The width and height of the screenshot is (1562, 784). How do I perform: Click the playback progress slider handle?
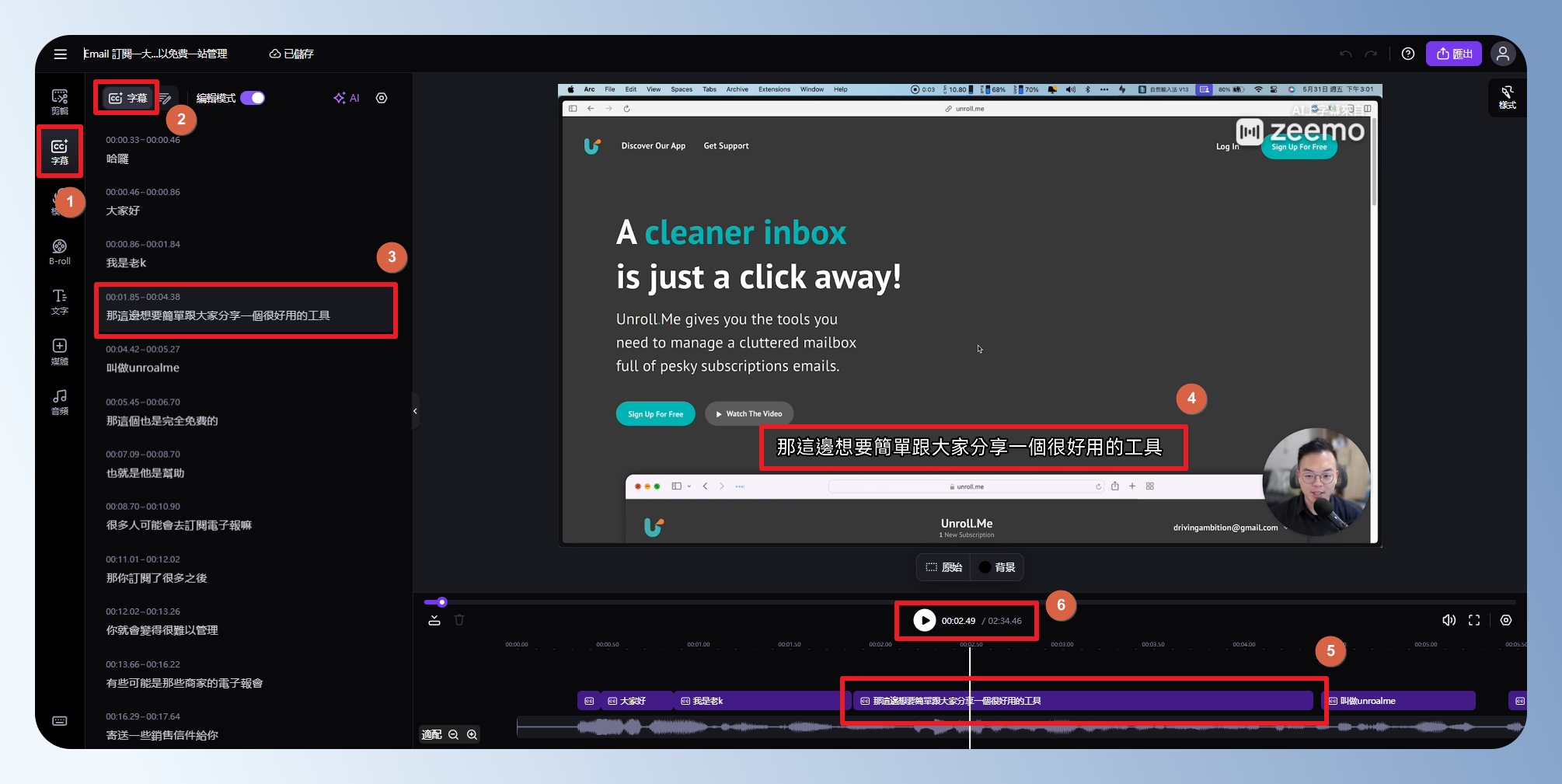[x=442, y=602]
